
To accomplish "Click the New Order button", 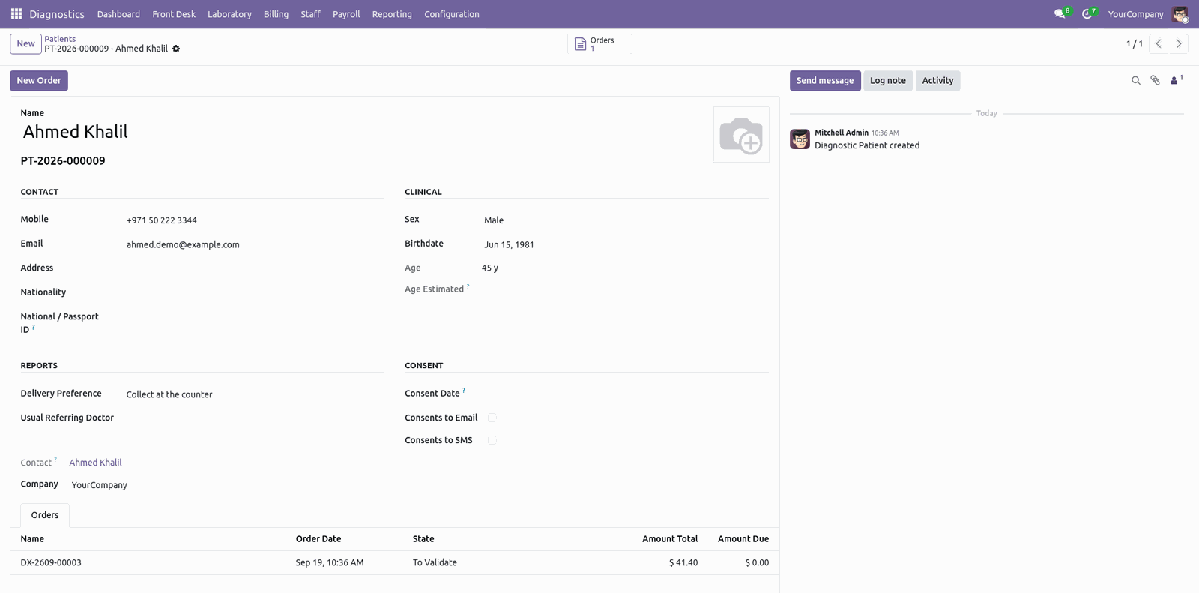I will tap(39, 80).
